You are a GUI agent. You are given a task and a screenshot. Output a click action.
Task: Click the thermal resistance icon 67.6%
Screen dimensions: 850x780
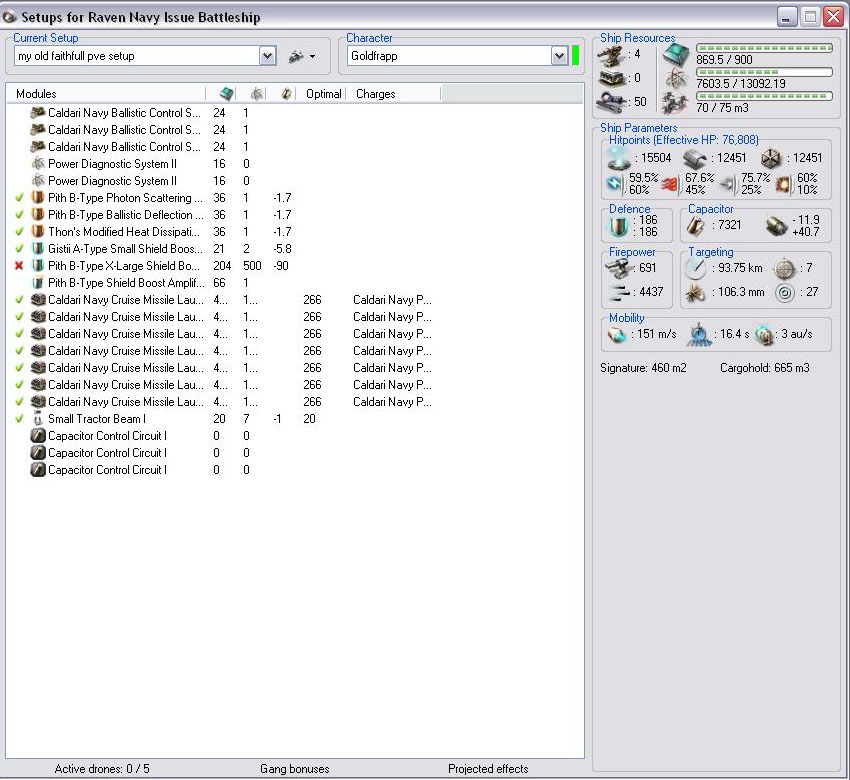pos(671,184)
